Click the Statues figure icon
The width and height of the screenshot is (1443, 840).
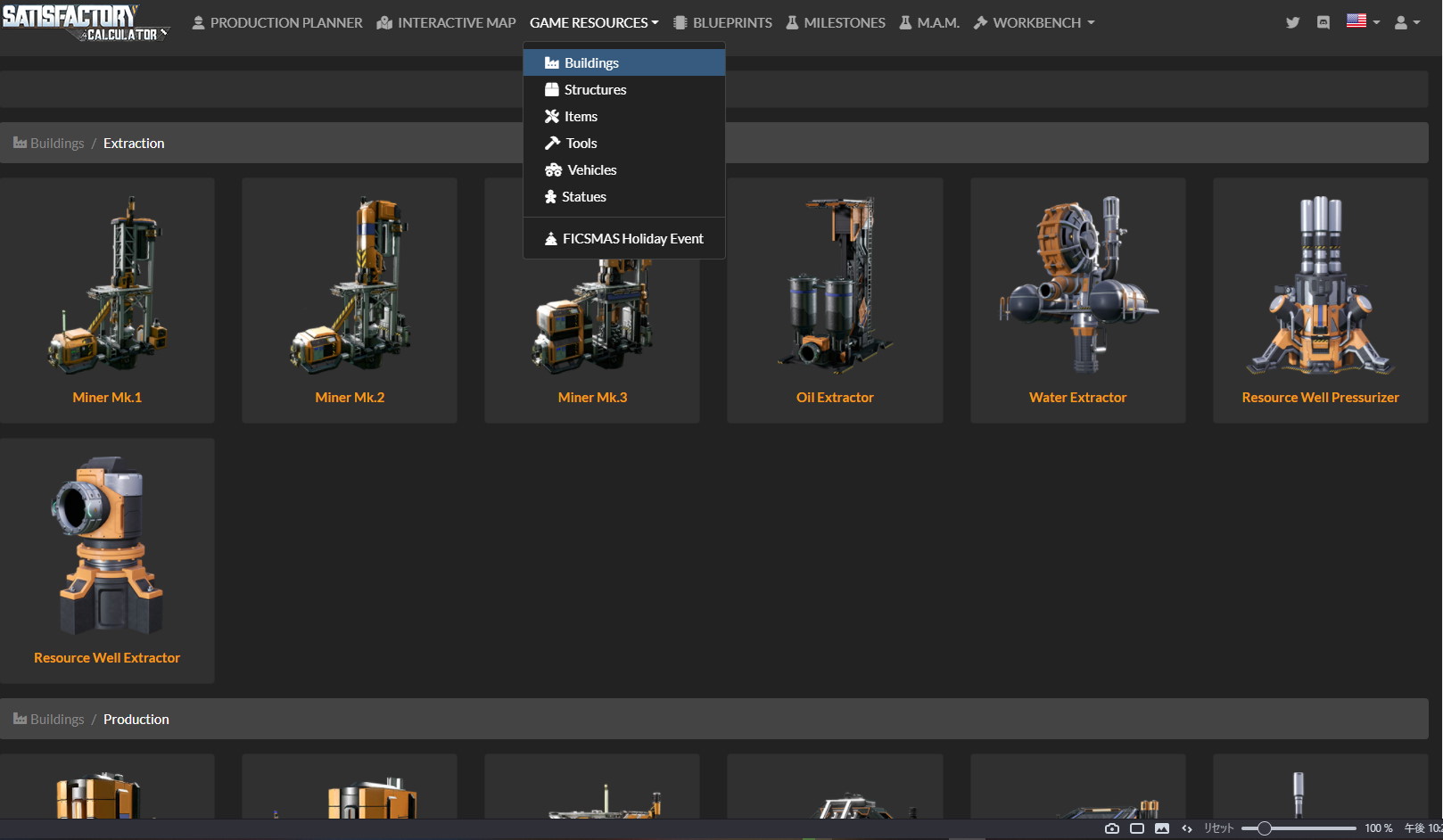point(550,196)
